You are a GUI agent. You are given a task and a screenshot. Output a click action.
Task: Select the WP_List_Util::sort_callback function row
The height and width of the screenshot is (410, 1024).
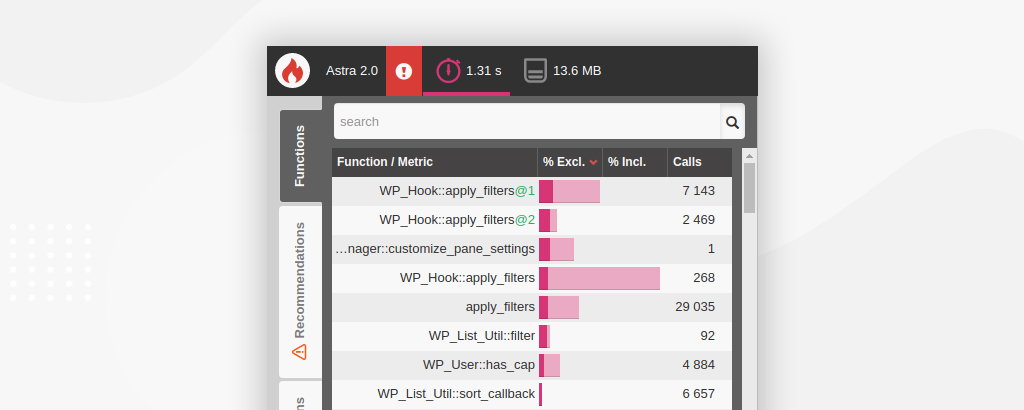[532, 394]
